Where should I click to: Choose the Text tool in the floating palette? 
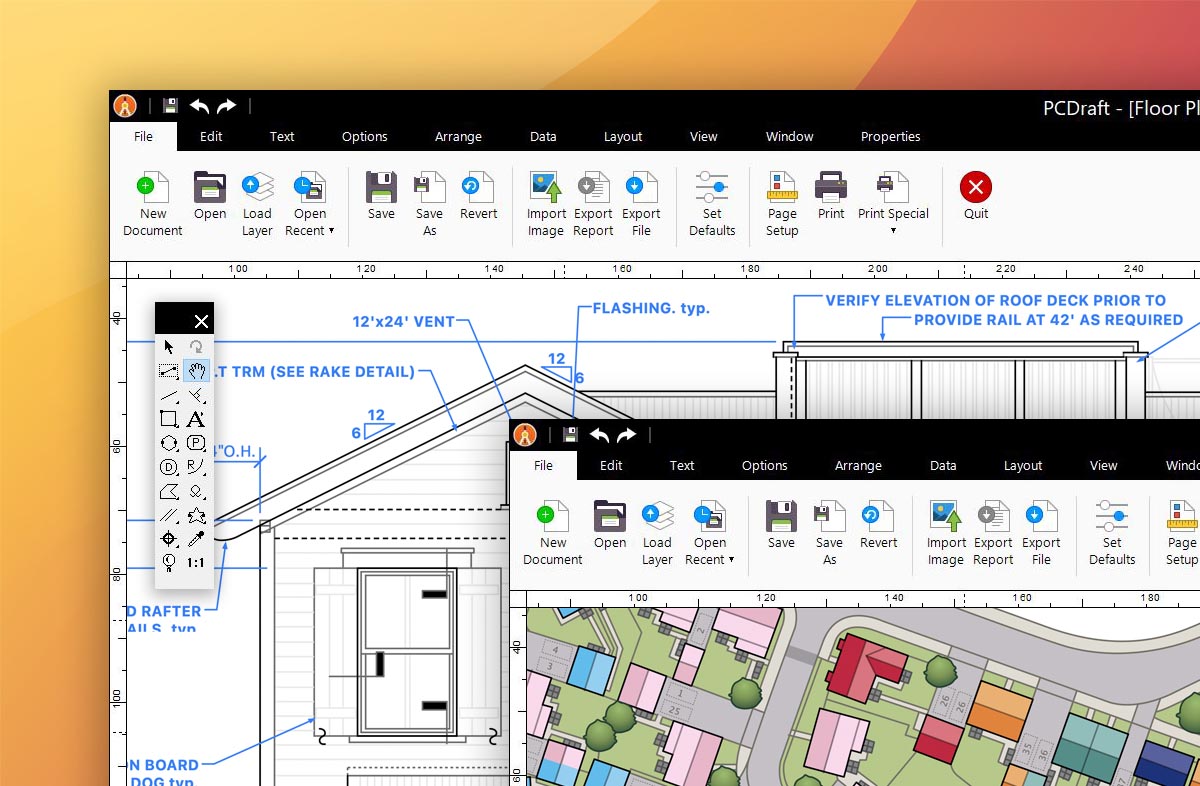[196, 419]
